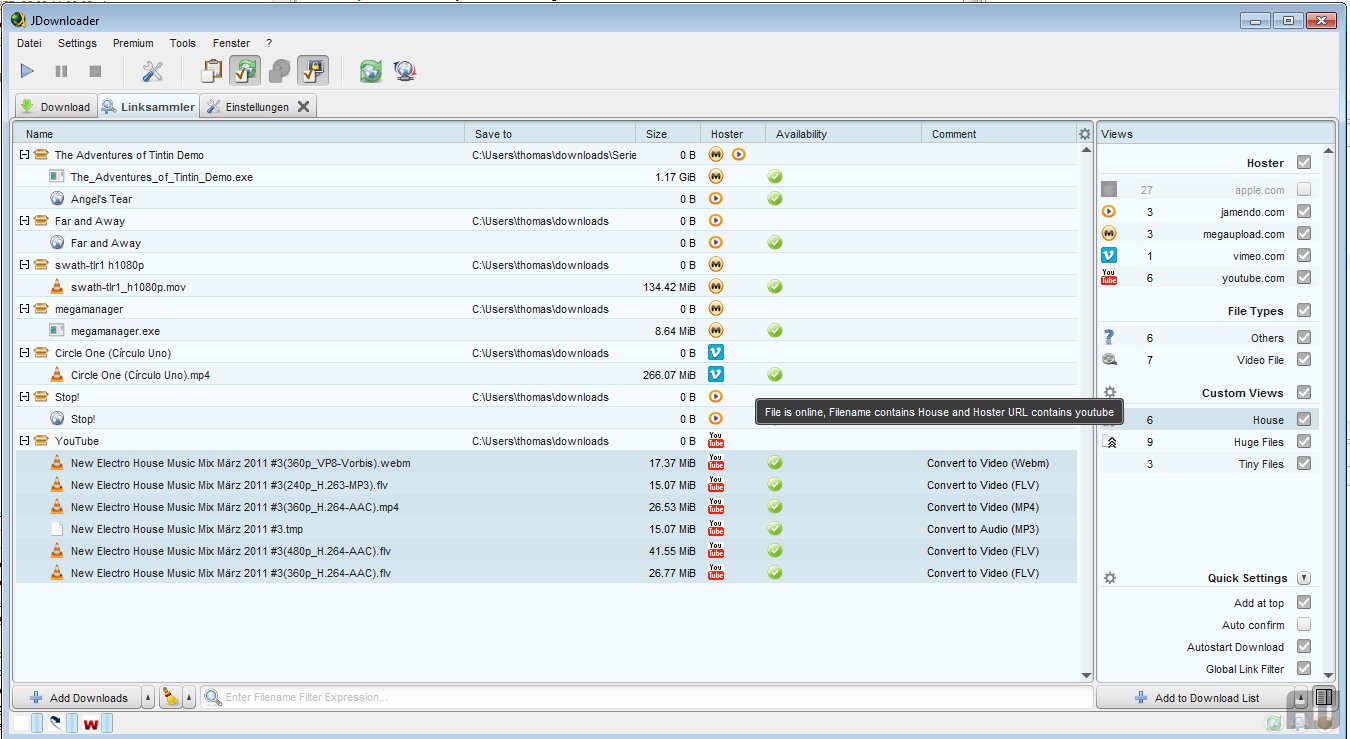Open Quick Settings gear icon

click(1109, 578)
